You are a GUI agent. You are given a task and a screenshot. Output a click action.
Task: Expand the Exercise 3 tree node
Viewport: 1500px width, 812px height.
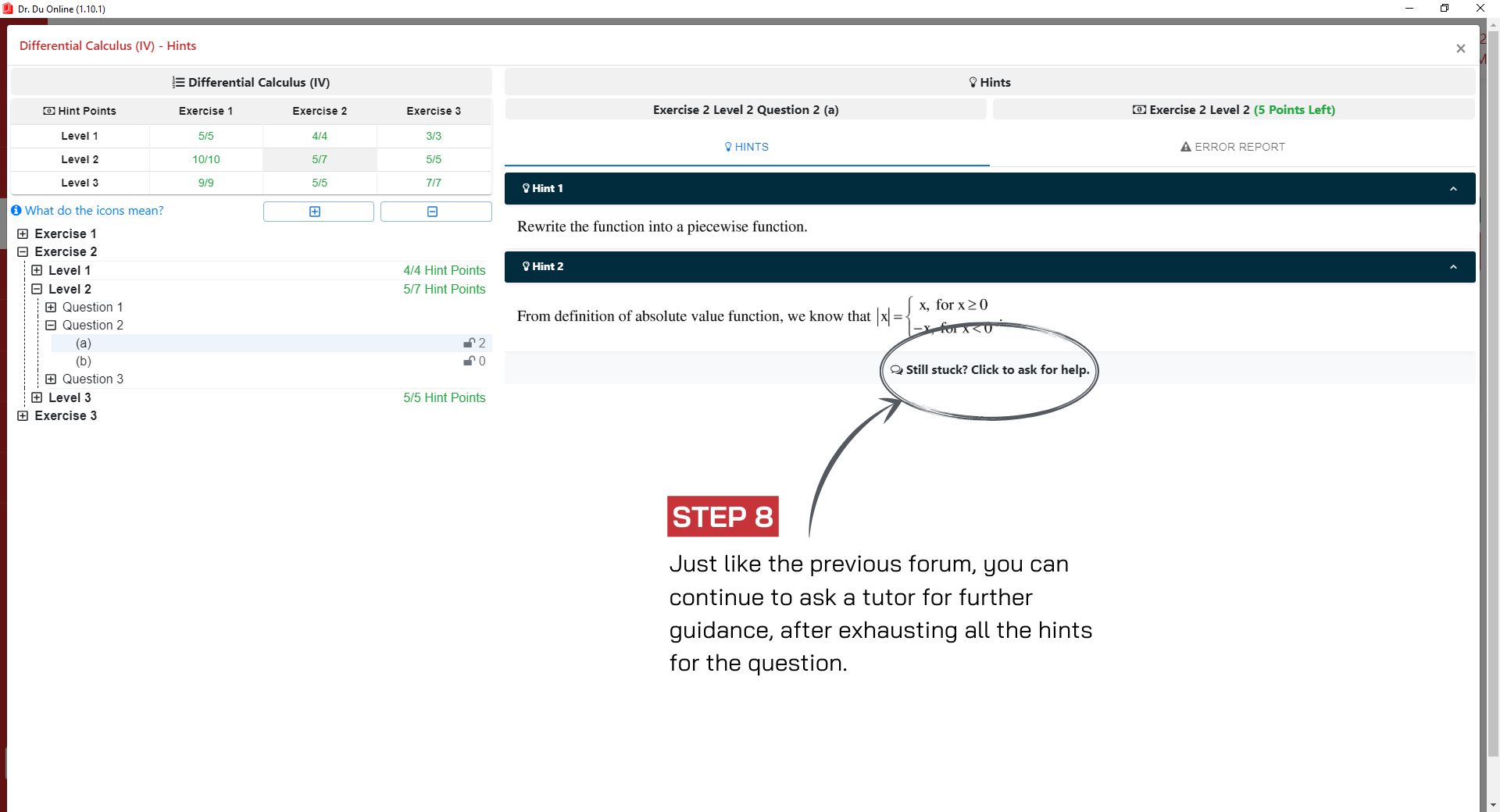(x=23, y=416)
